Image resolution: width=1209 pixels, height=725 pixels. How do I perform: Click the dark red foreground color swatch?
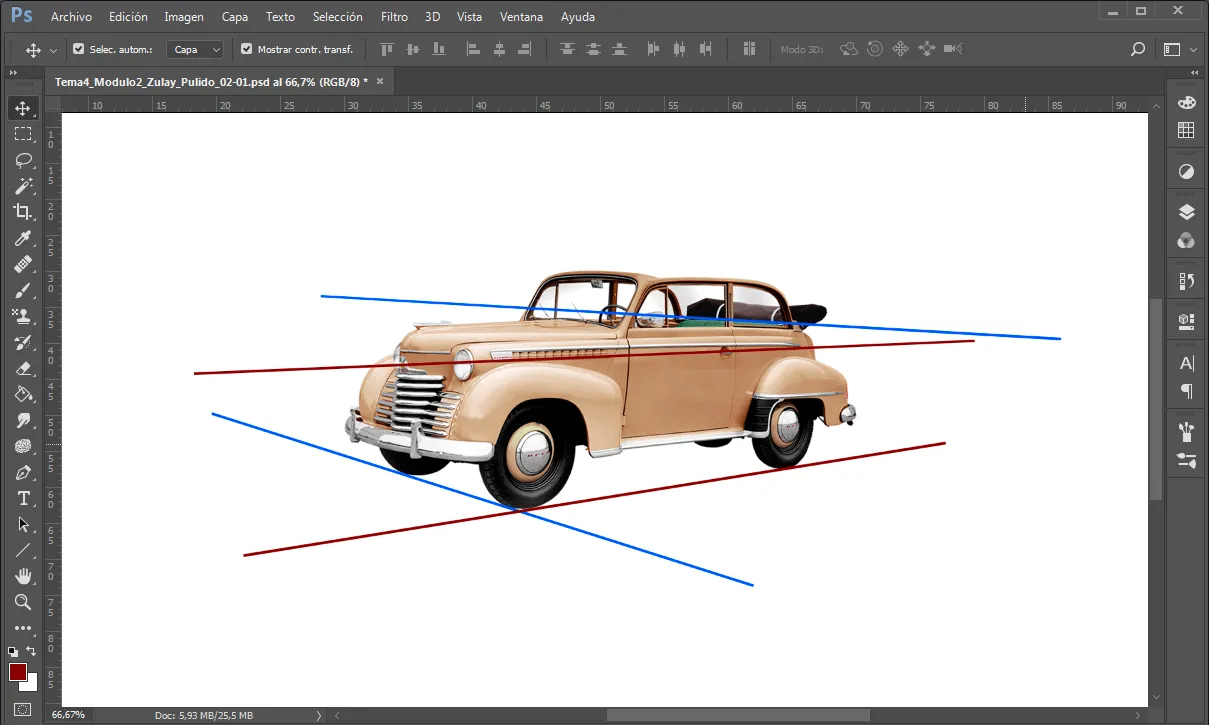pyautogui.click(x=17, y=672)
